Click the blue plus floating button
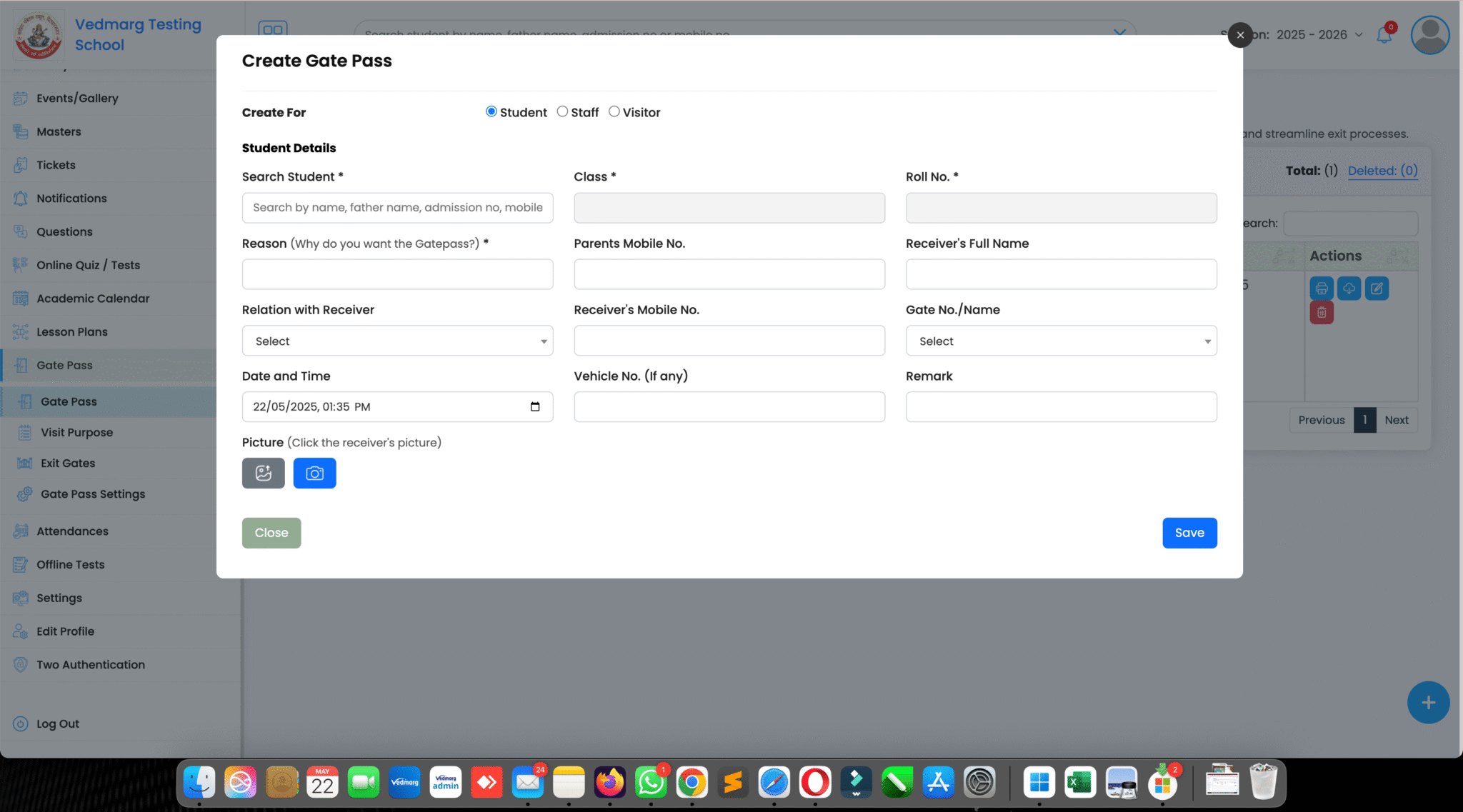 (x=1427, y=703)
